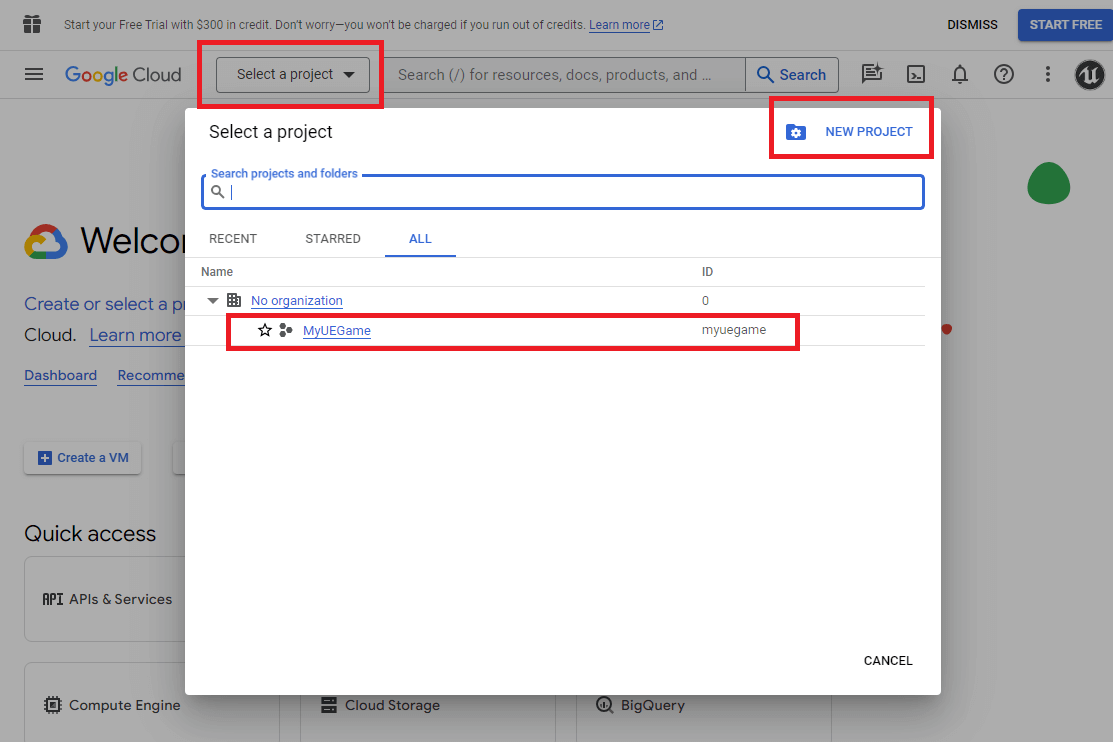Click the magnifier icon in project search field

218,192
